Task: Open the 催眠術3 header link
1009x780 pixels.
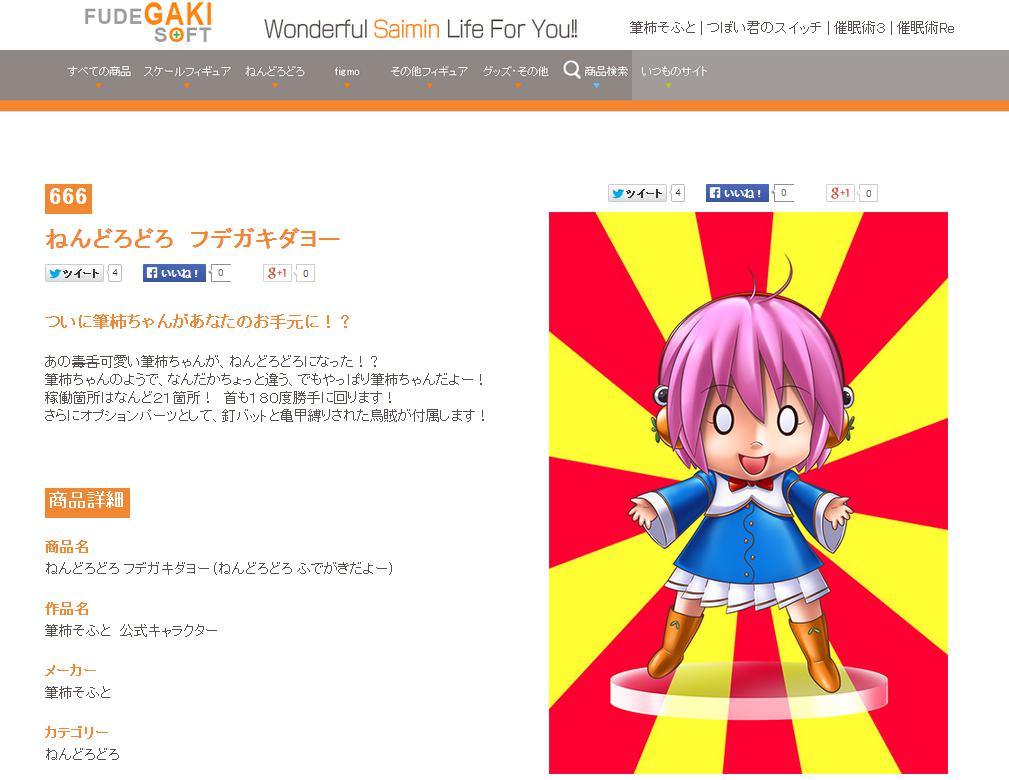Action: [859, 28]
